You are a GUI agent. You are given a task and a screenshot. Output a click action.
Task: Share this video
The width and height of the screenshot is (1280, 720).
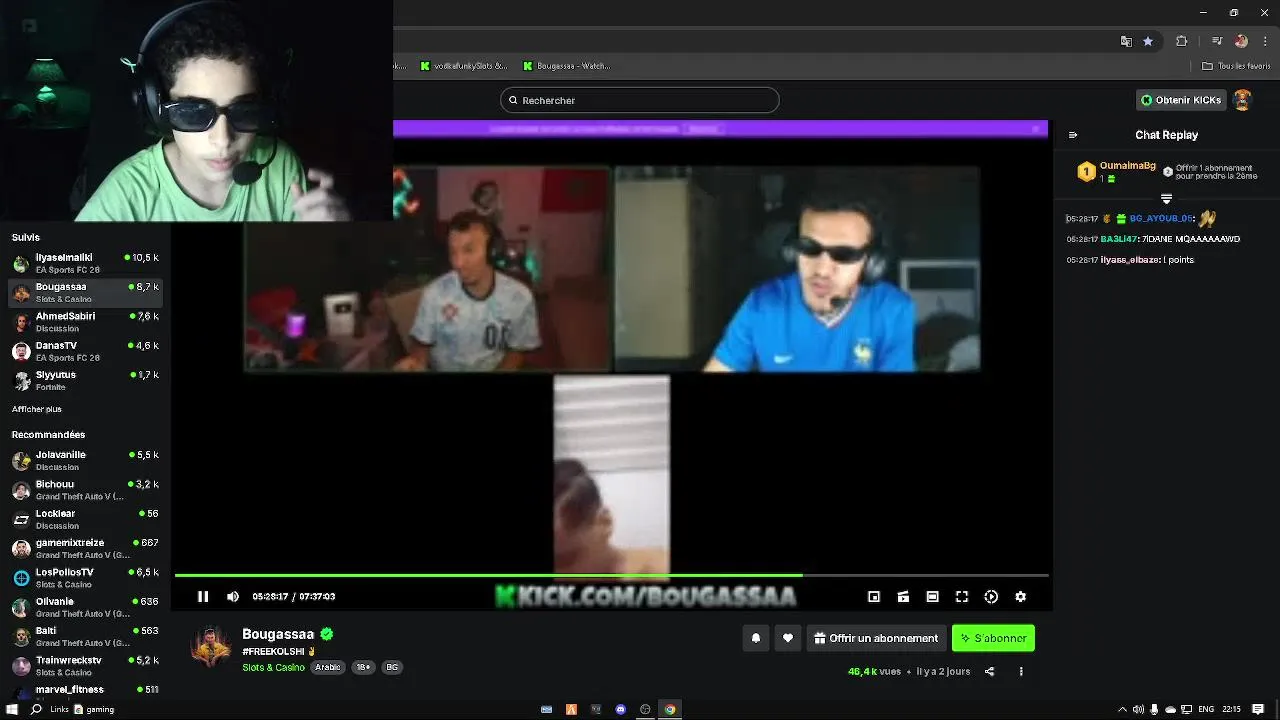click(x=990, y=671)
